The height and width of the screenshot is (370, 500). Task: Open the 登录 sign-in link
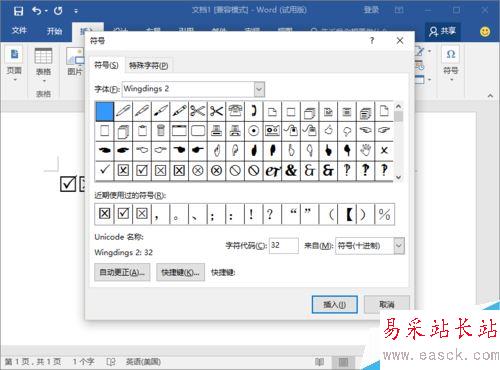pos(371,10)
